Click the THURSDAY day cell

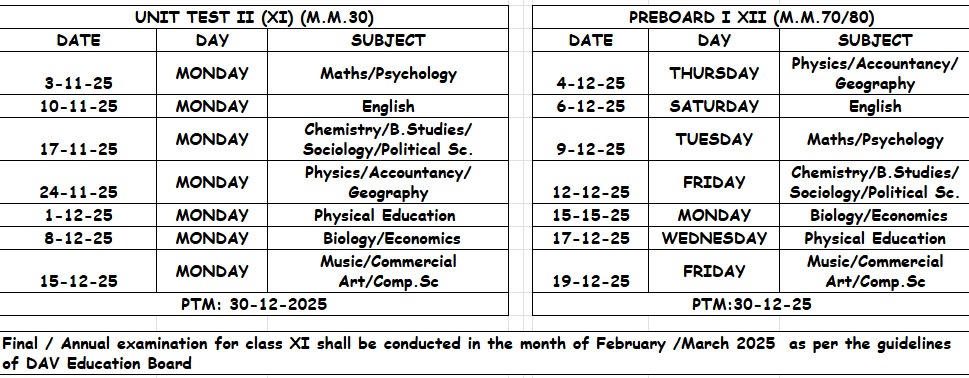click(x=714, y=73)
